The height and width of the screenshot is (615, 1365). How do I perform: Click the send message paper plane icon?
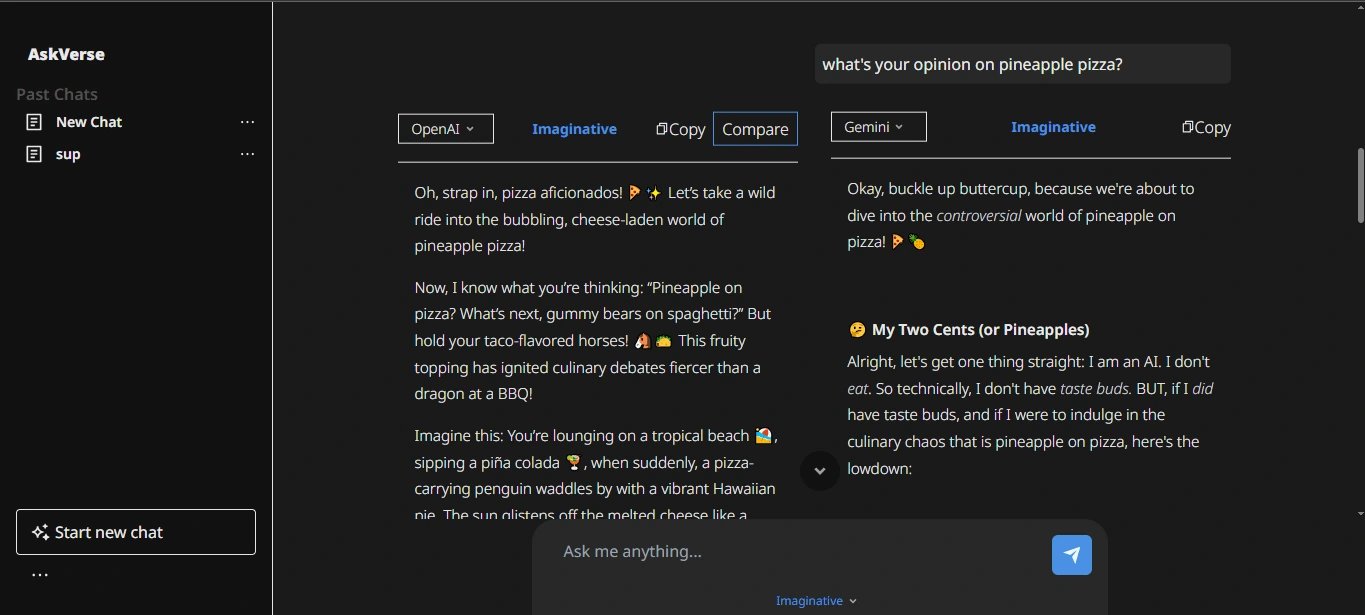tap(1071, 555)
